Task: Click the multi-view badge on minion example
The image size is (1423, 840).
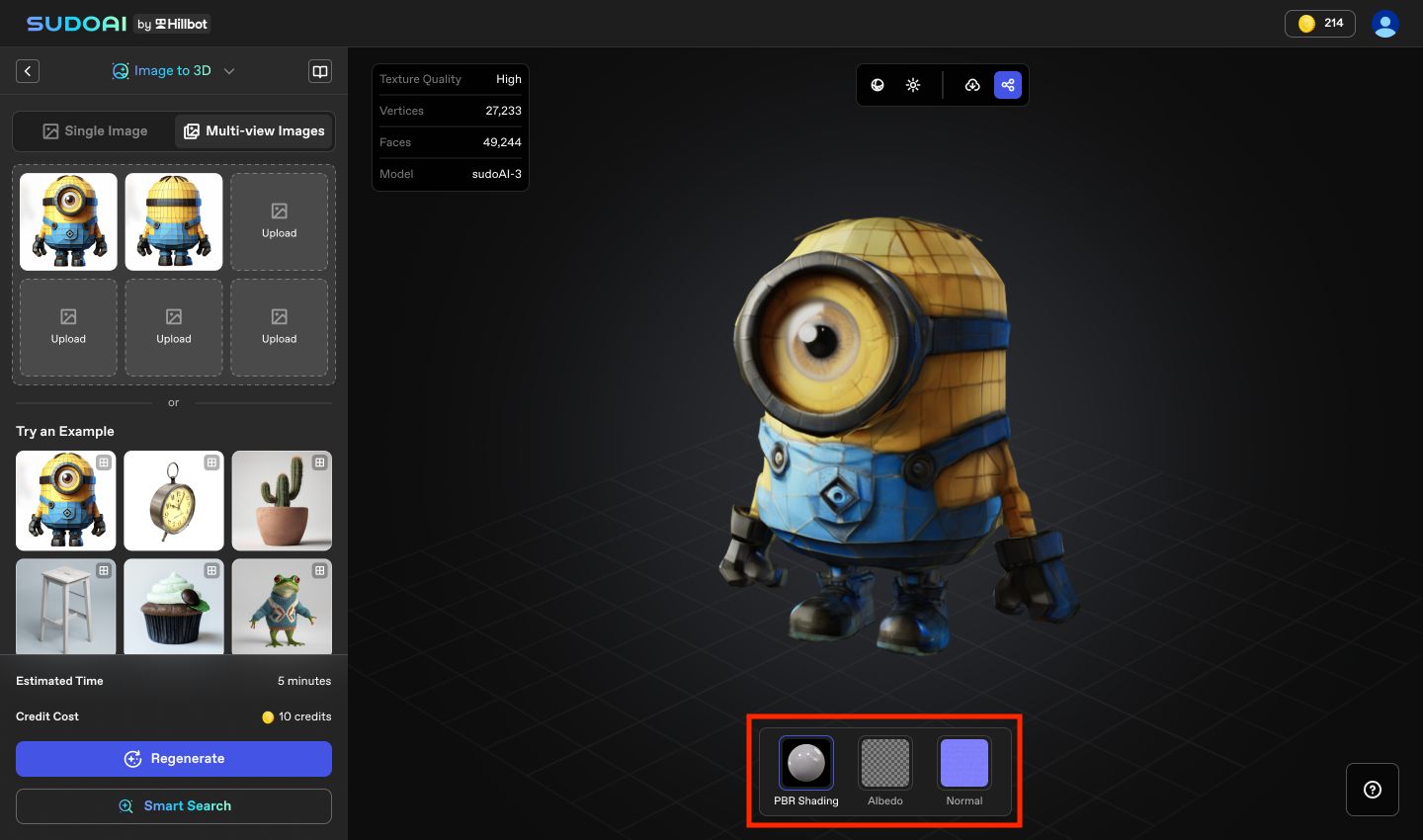Action: (104, 462)
